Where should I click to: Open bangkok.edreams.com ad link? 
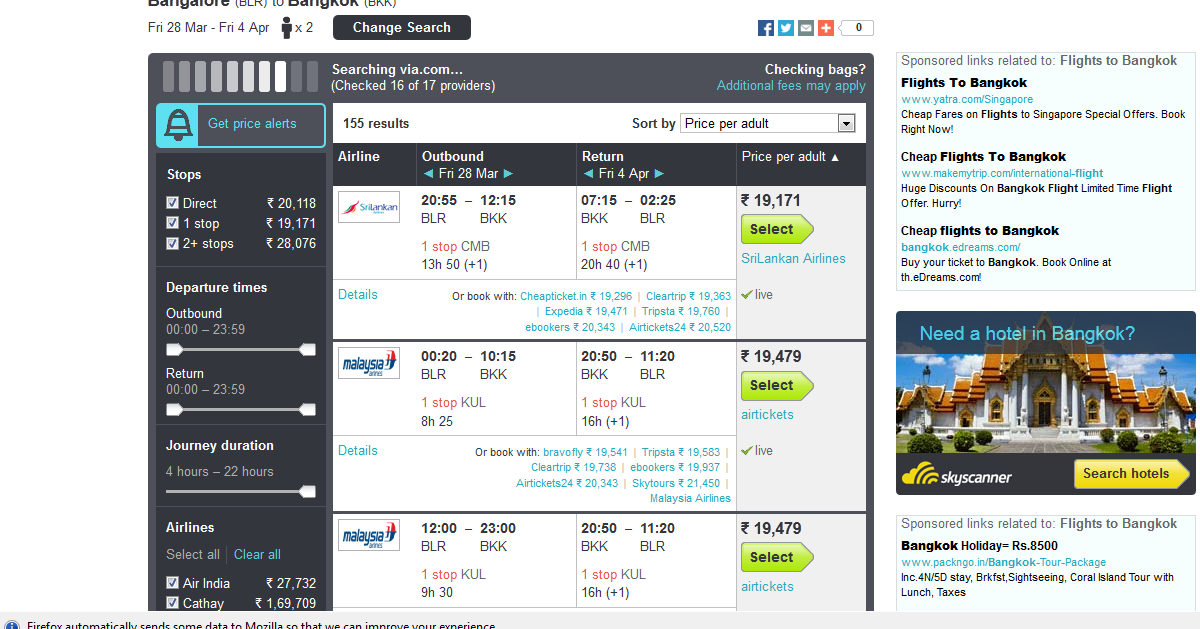click(960, 248)
